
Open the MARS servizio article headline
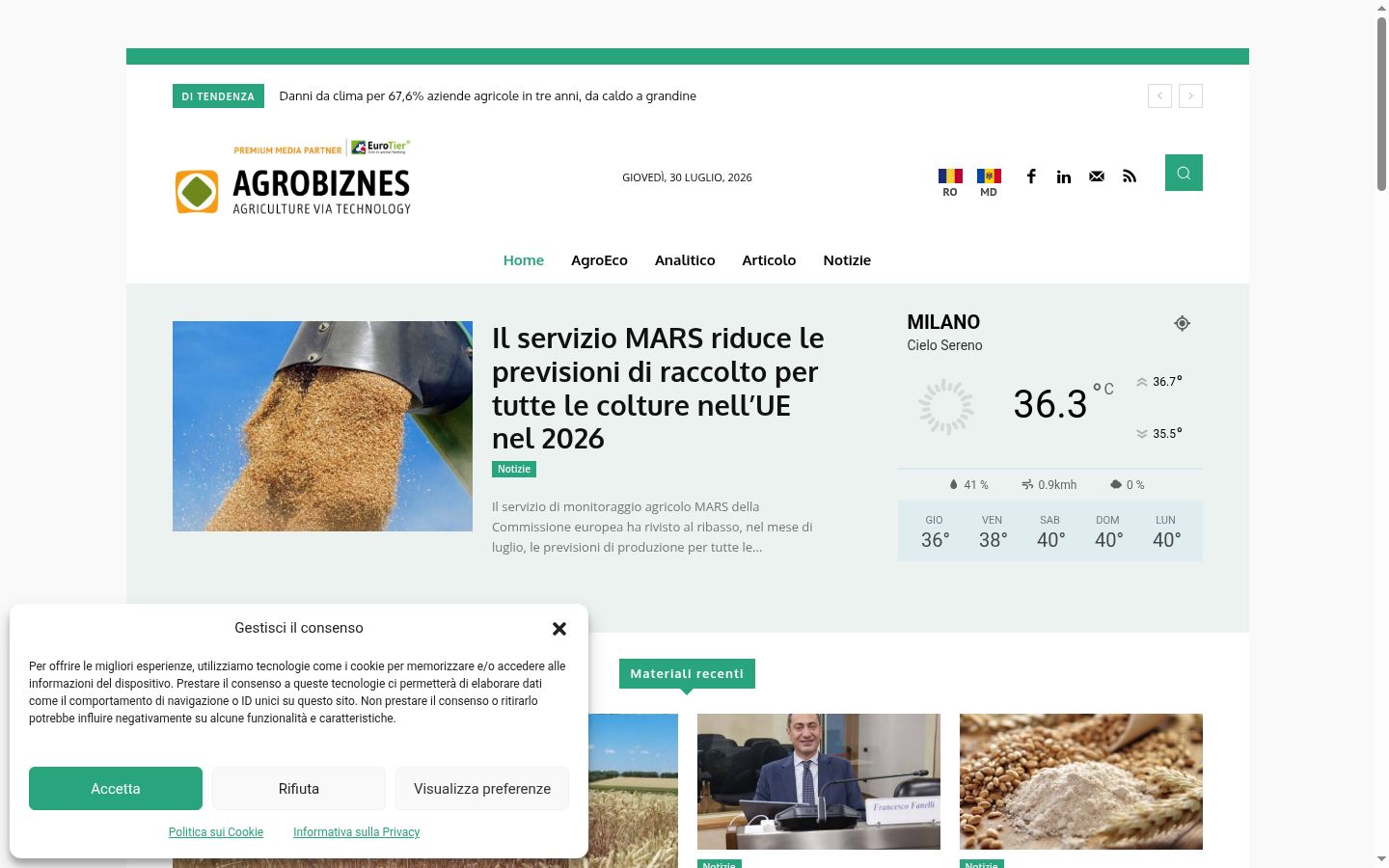point(658,388)
